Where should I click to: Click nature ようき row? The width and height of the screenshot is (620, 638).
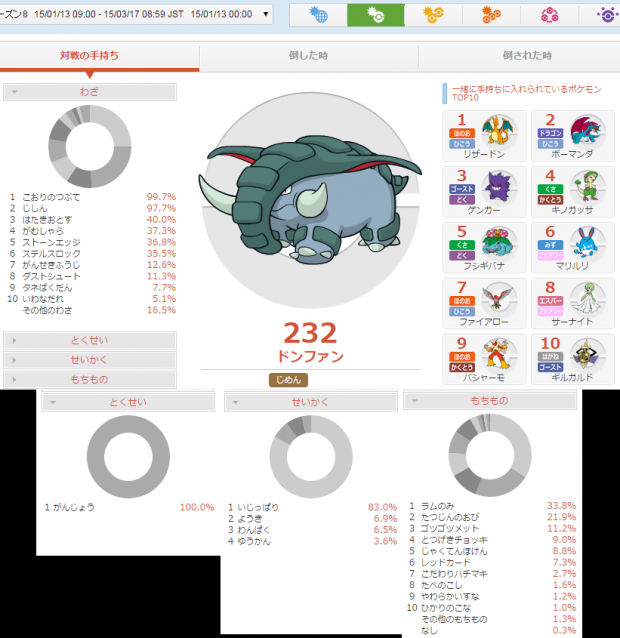[312, 519]
